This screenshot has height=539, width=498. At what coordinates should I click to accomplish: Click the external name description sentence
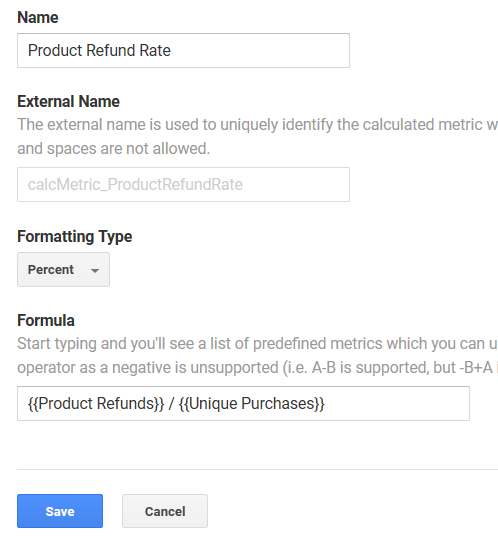coord(257,124)
